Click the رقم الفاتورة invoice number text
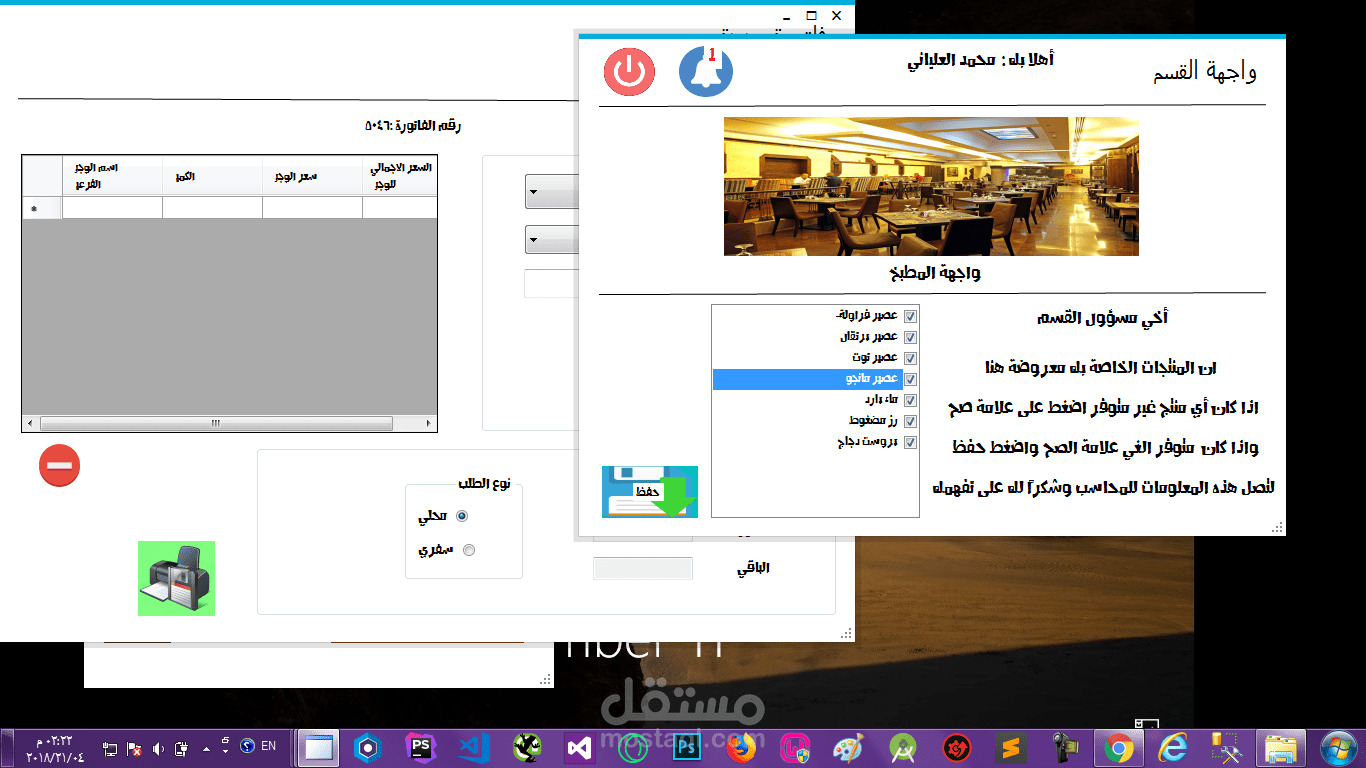Image resolution: width=1366 pixels, height=768 pixels. 413,126
